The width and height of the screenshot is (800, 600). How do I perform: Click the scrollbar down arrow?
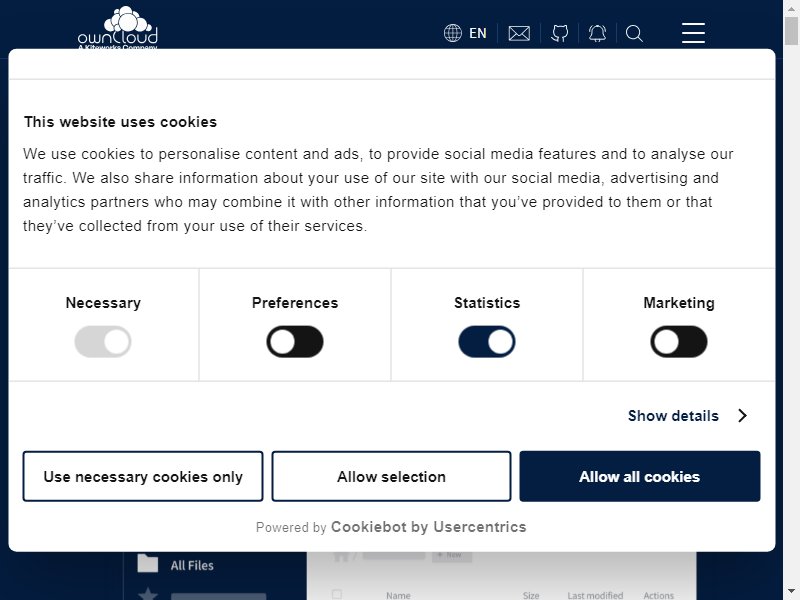[x=792, y=592]
